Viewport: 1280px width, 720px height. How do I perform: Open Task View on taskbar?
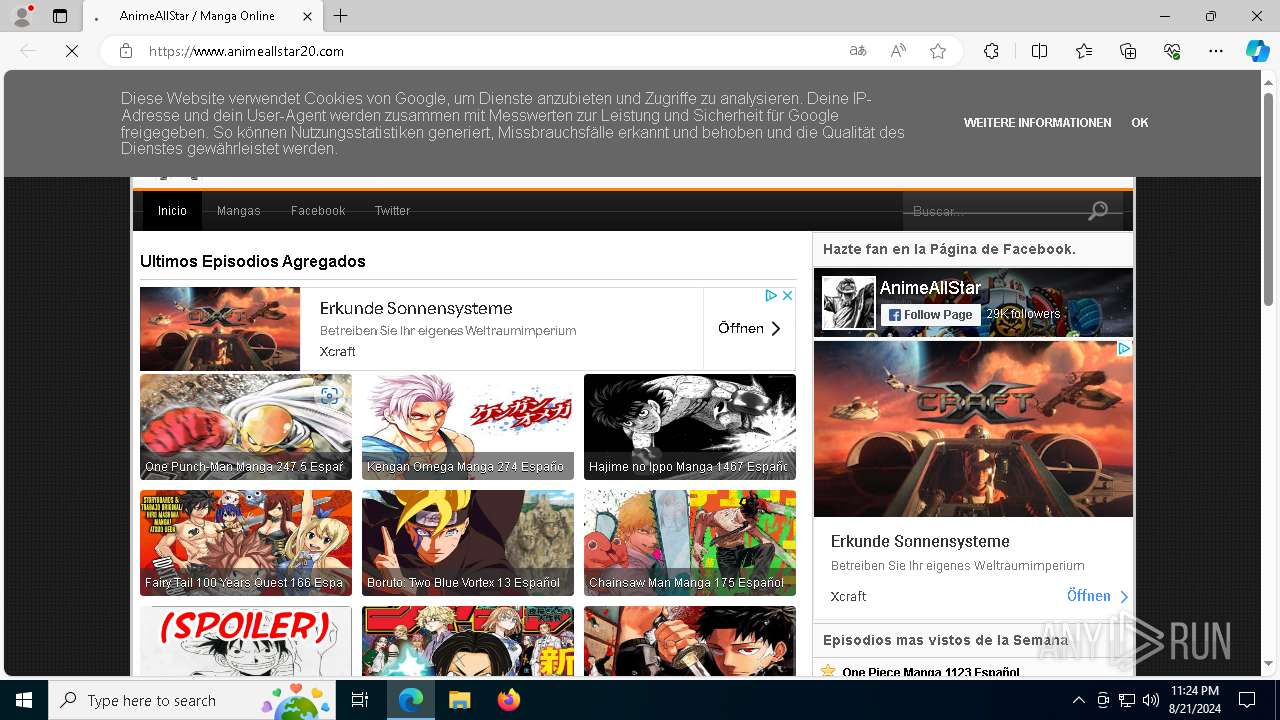[360, 700]
